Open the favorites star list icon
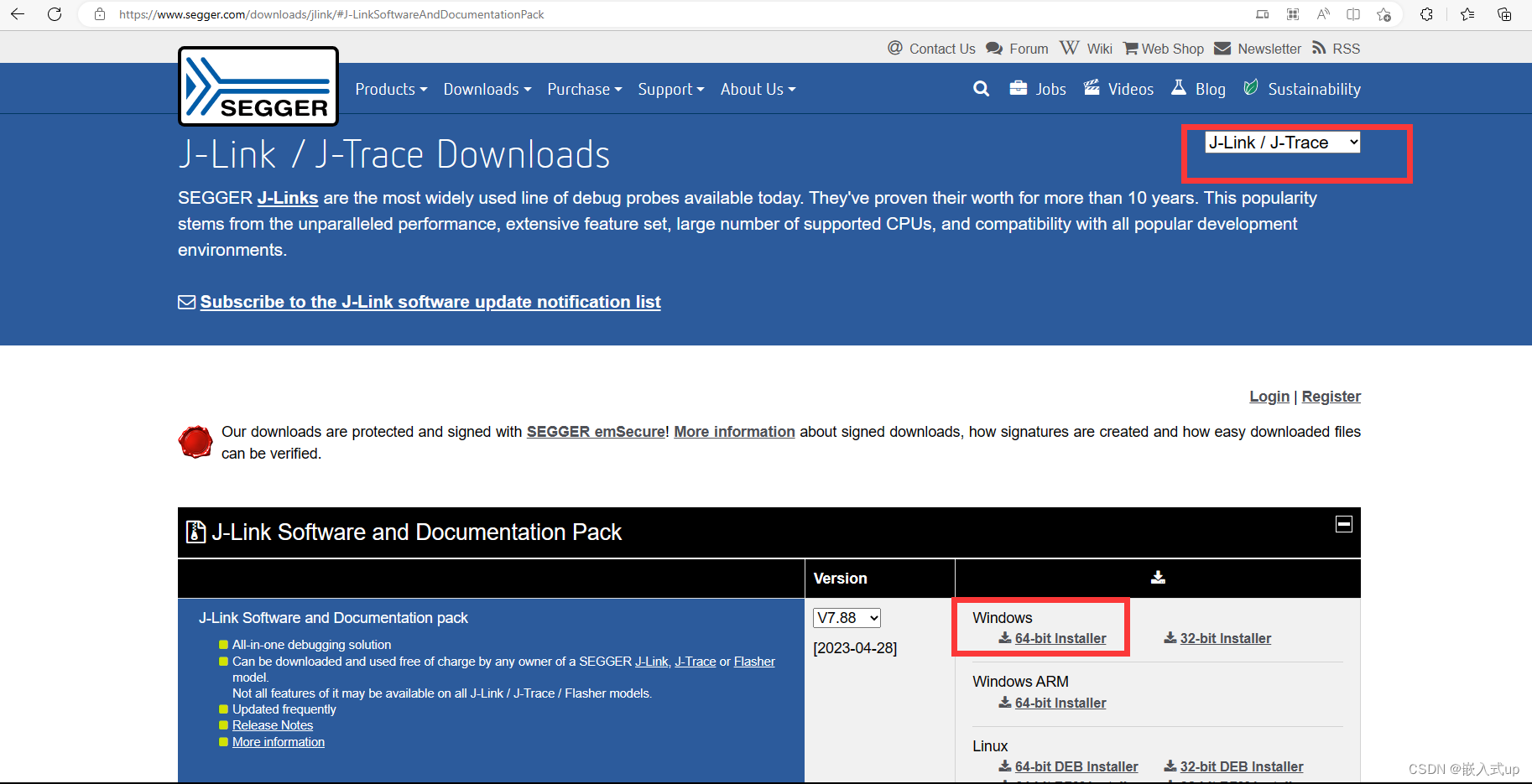Screen dimensions: 1532x784 1467,14
